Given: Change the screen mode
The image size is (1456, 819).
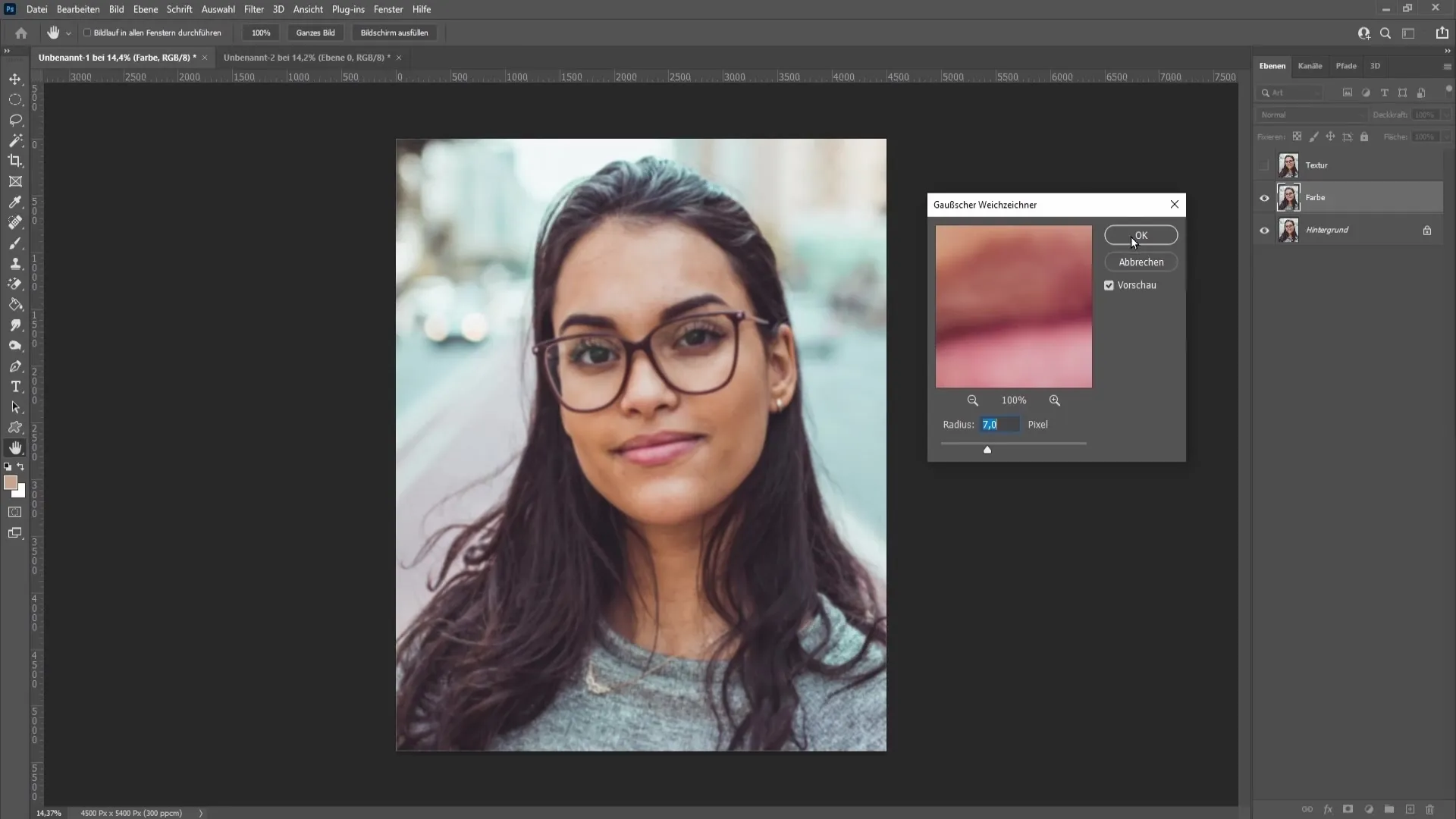Looking at the screenshot, I should tap(15, 533).
